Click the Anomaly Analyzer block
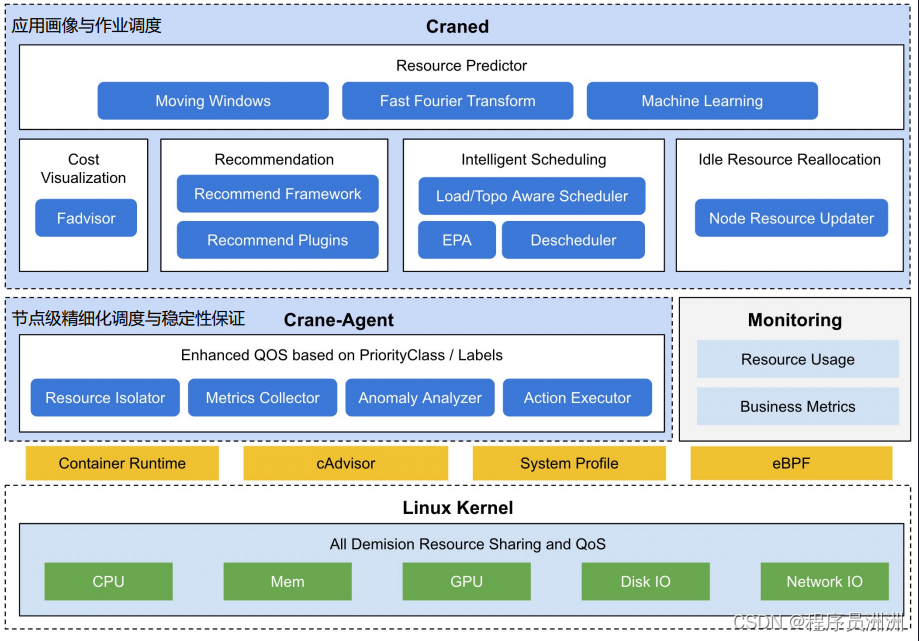 pyautogui.click(x=420, y=397)
